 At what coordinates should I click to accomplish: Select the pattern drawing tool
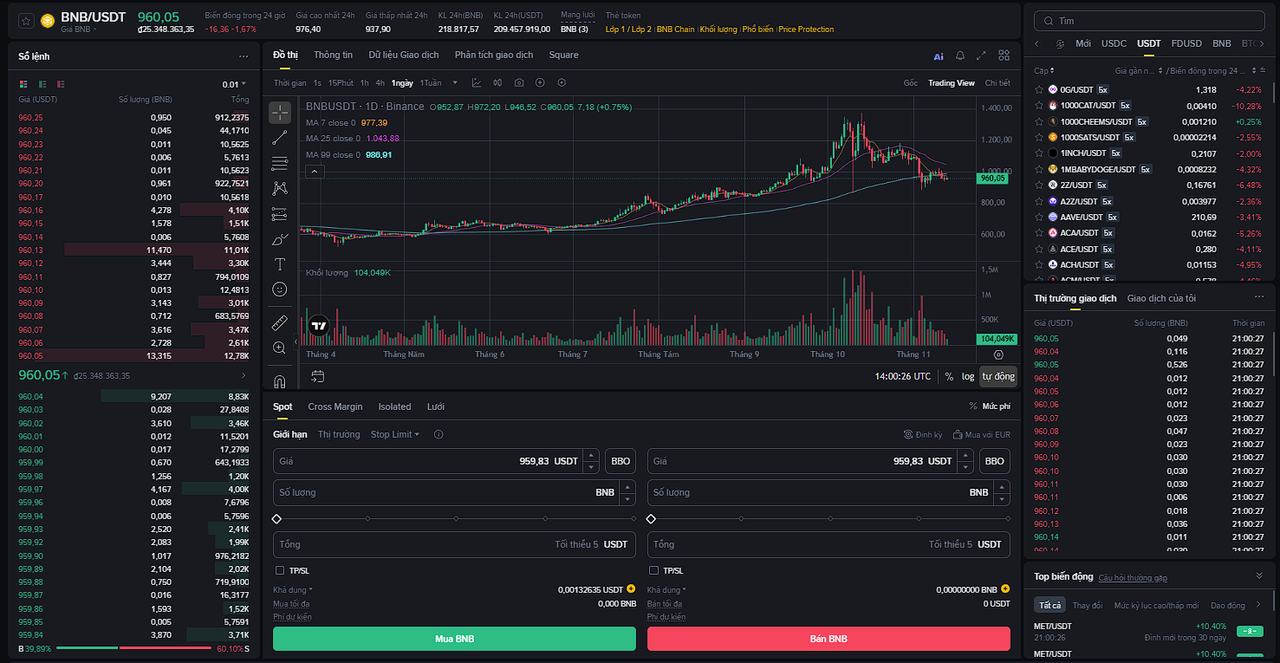279,188
